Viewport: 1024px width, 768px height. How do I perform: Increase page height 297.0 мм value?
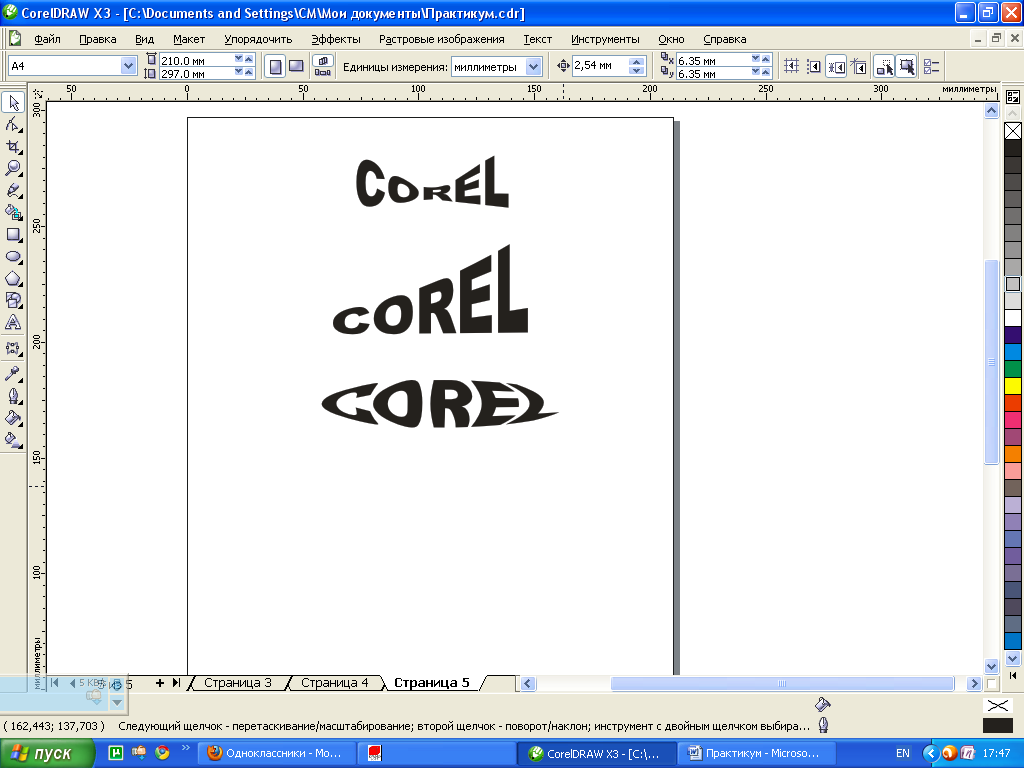click(249, 72)
